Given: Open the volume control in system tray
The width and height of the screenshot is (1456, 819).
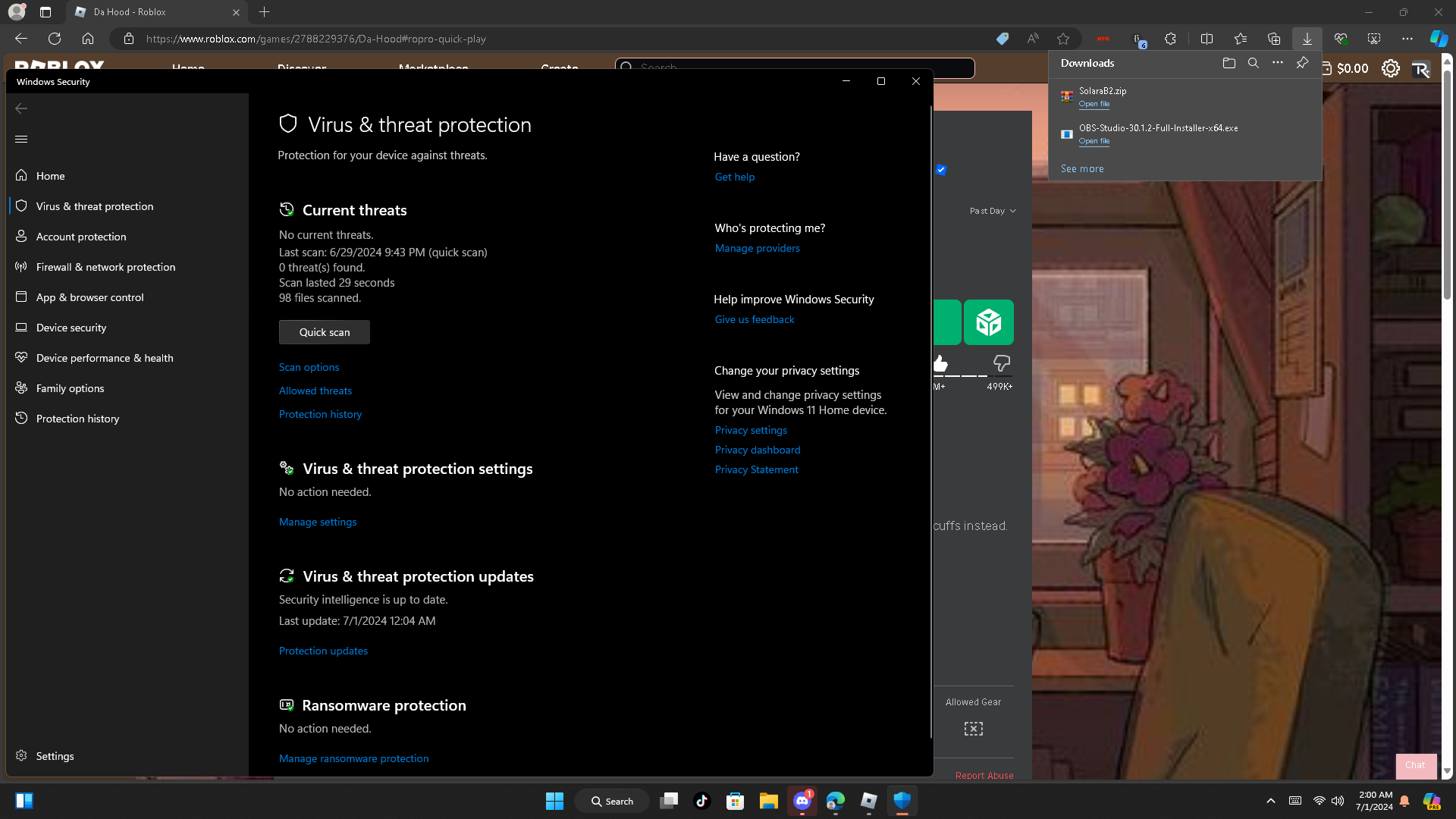Looking at the screenshot, I should pyautogui.click(x=1338, y=801).
